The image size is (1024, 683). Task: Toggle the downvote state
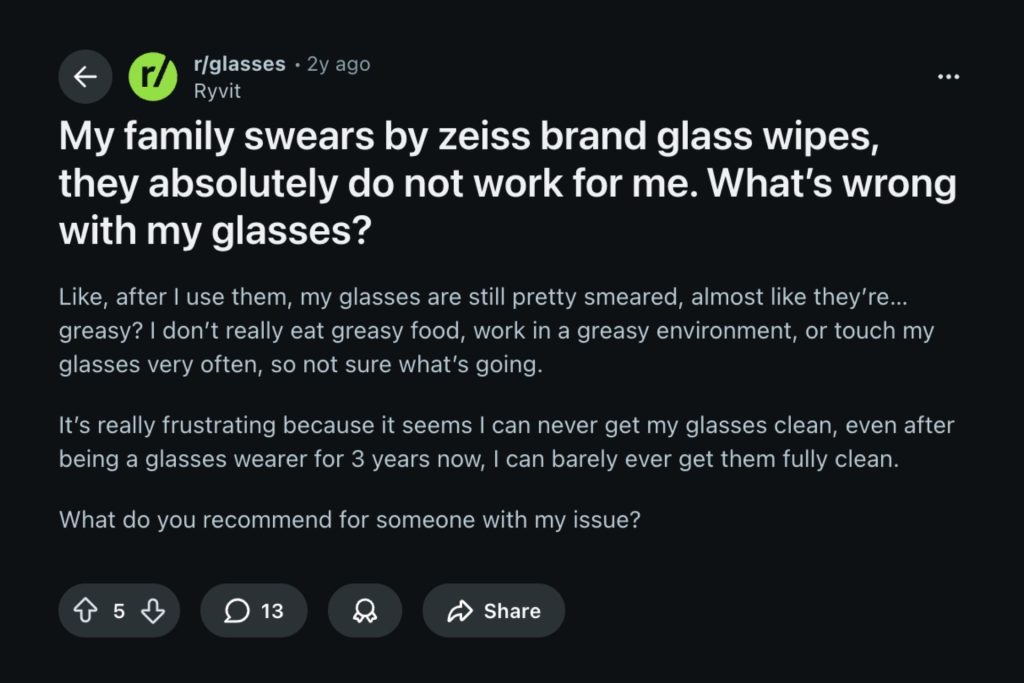point(152,610)
